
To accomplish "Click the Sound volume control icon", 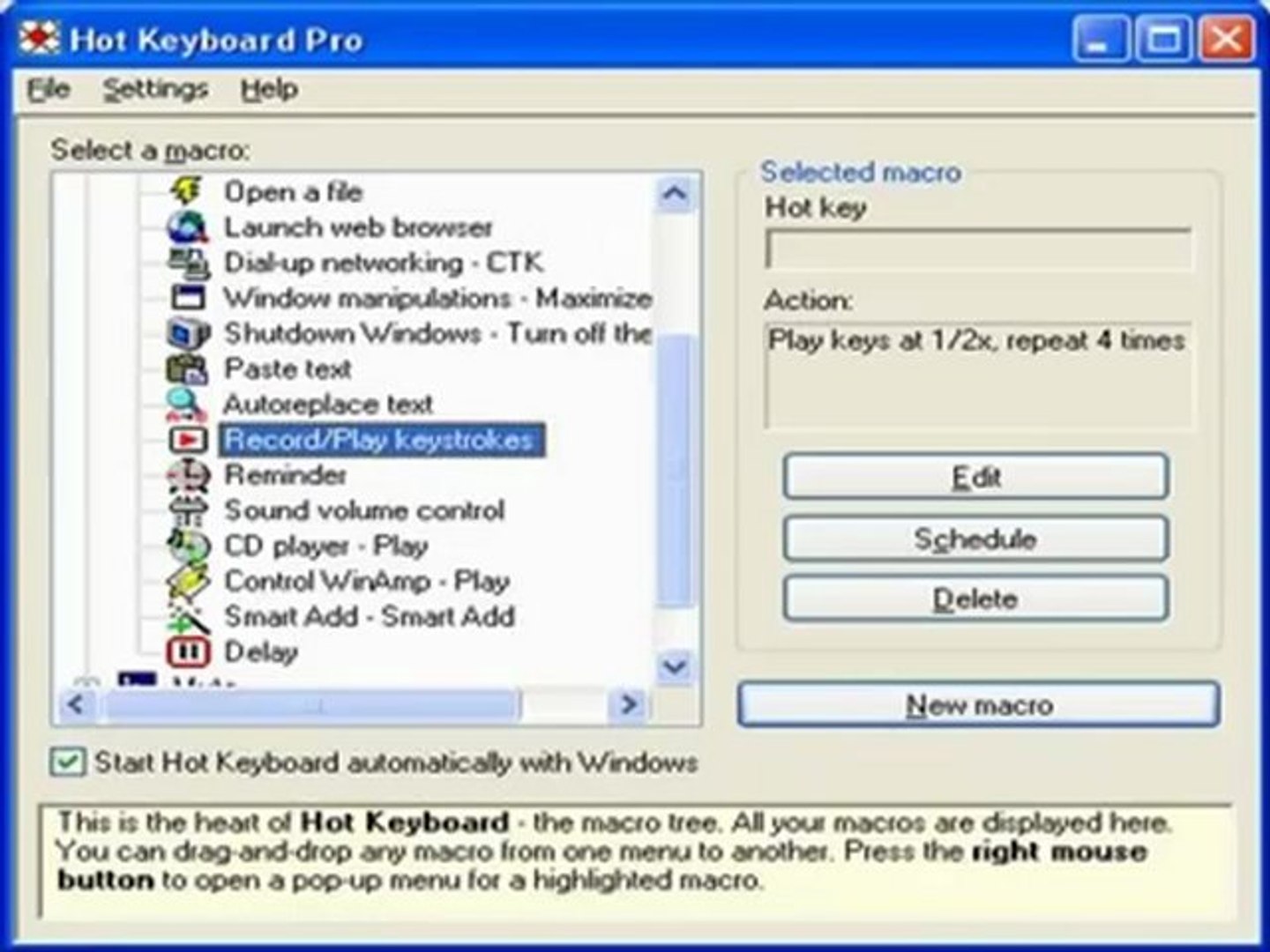I will click(187, 510).
